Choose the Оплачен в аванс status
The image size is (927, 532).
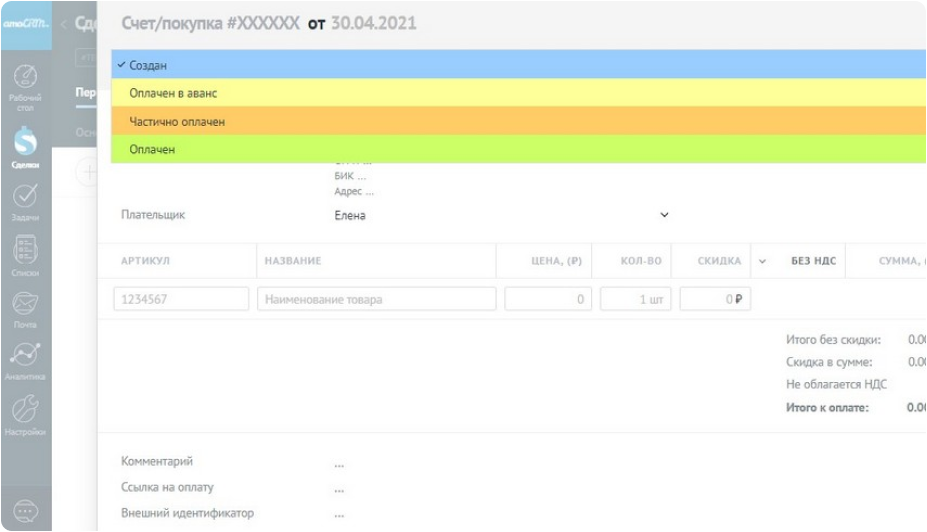pyautogui.click(x=173, y=93)
